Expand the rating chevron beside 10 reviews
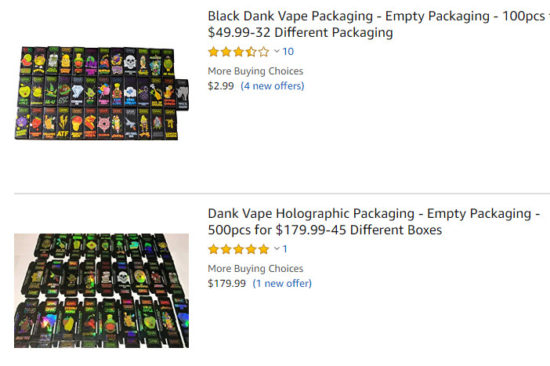Screen dimensions: 550x366 click(277, 52)
